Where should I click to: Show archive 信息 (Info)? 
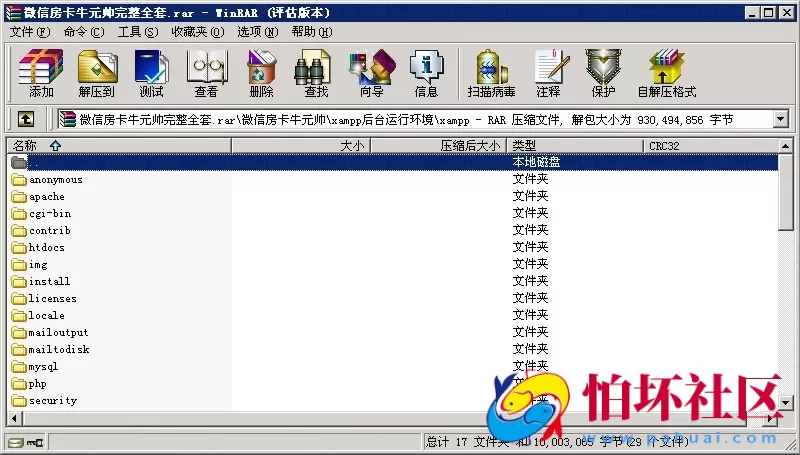pos(427,73)
